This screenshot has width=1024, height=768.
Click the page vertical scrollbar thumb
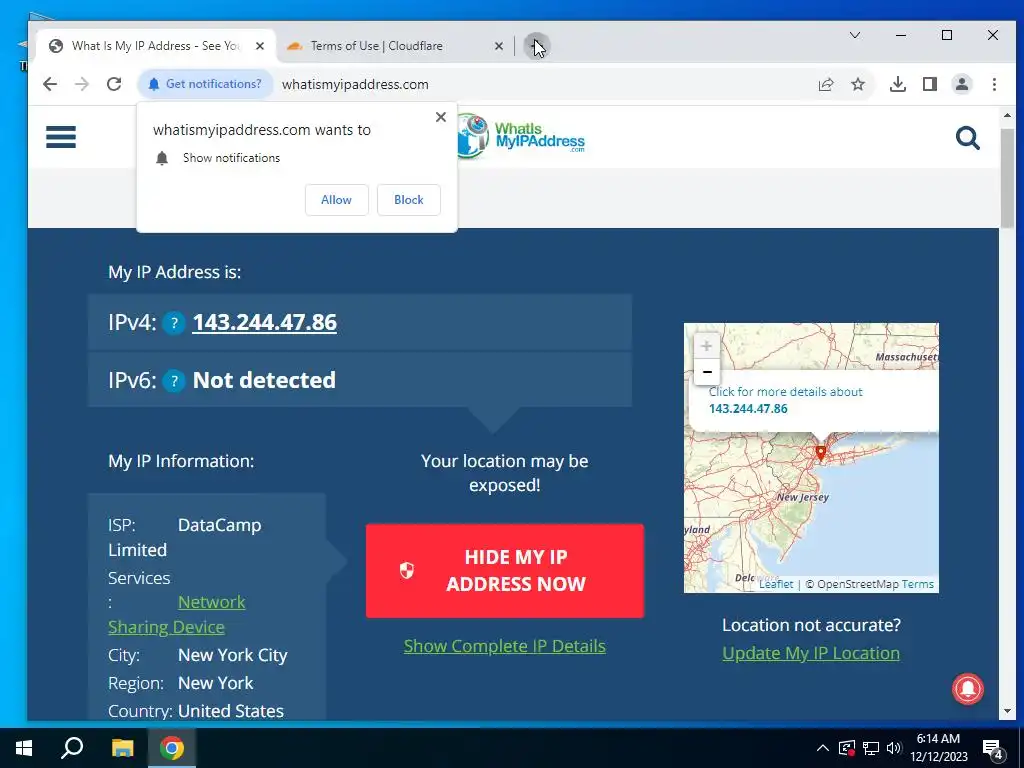click(x=1007, y=178)
